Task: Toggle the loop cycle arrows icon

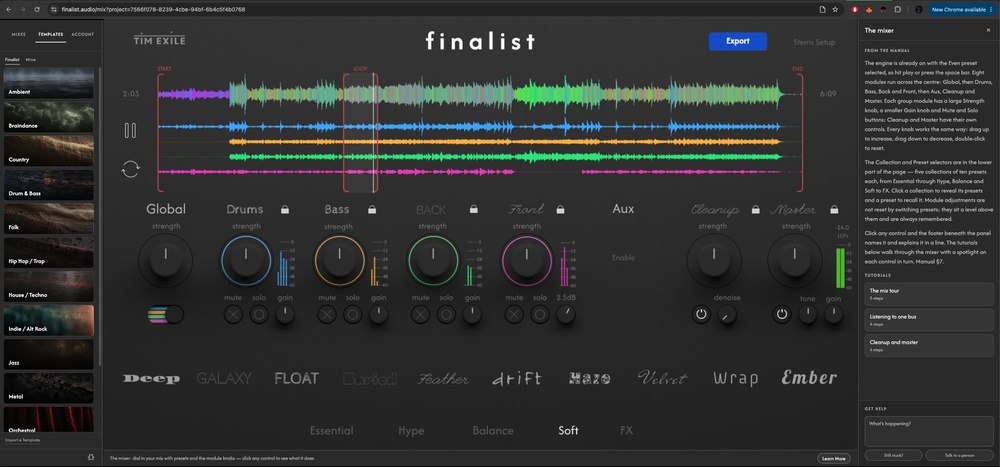Action: (x=130, y=169)
